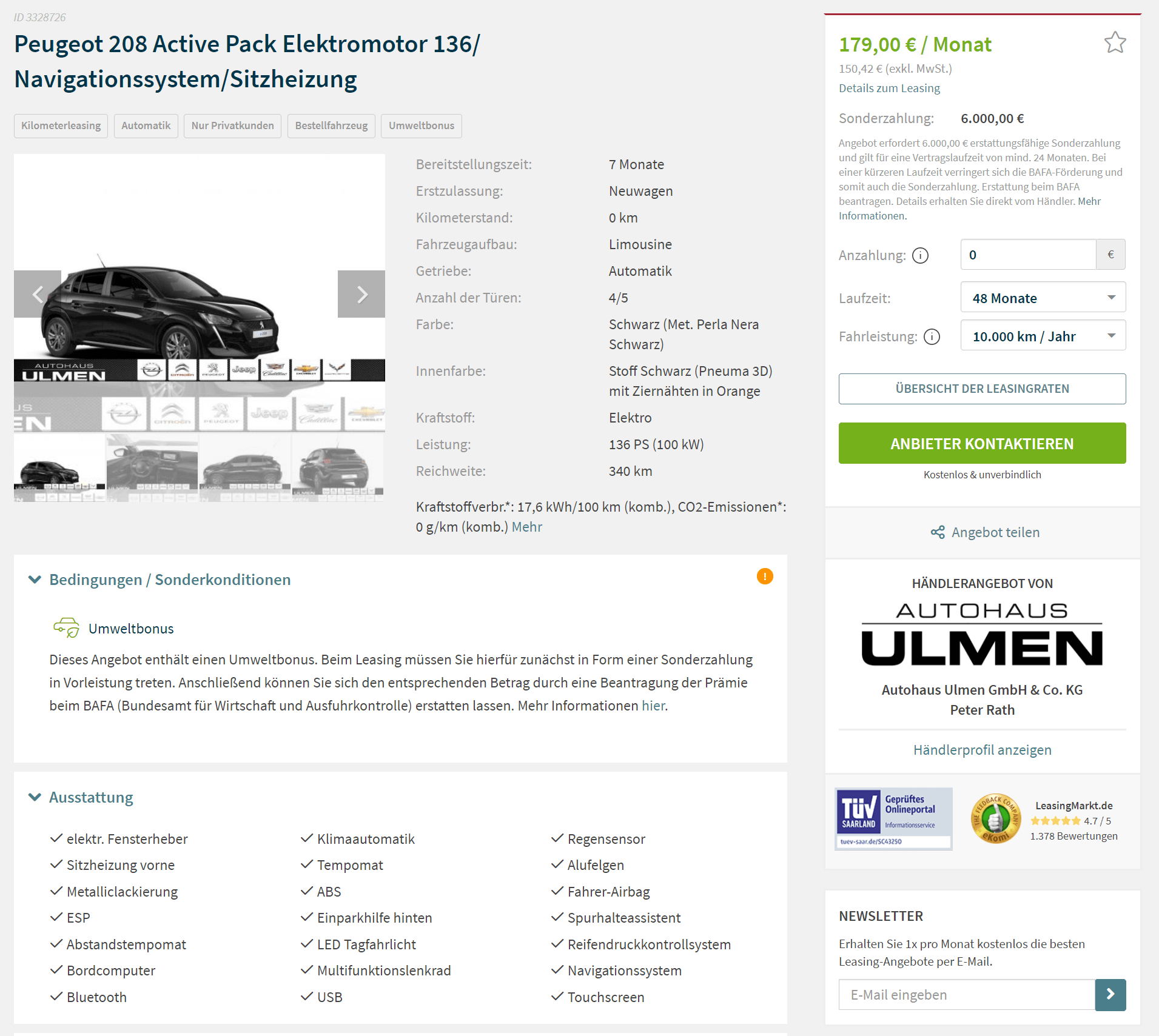Open the Fahrleistung 10.000 km dropdown
This screenshot has height=1036, width=1159.
(1043, 335)
